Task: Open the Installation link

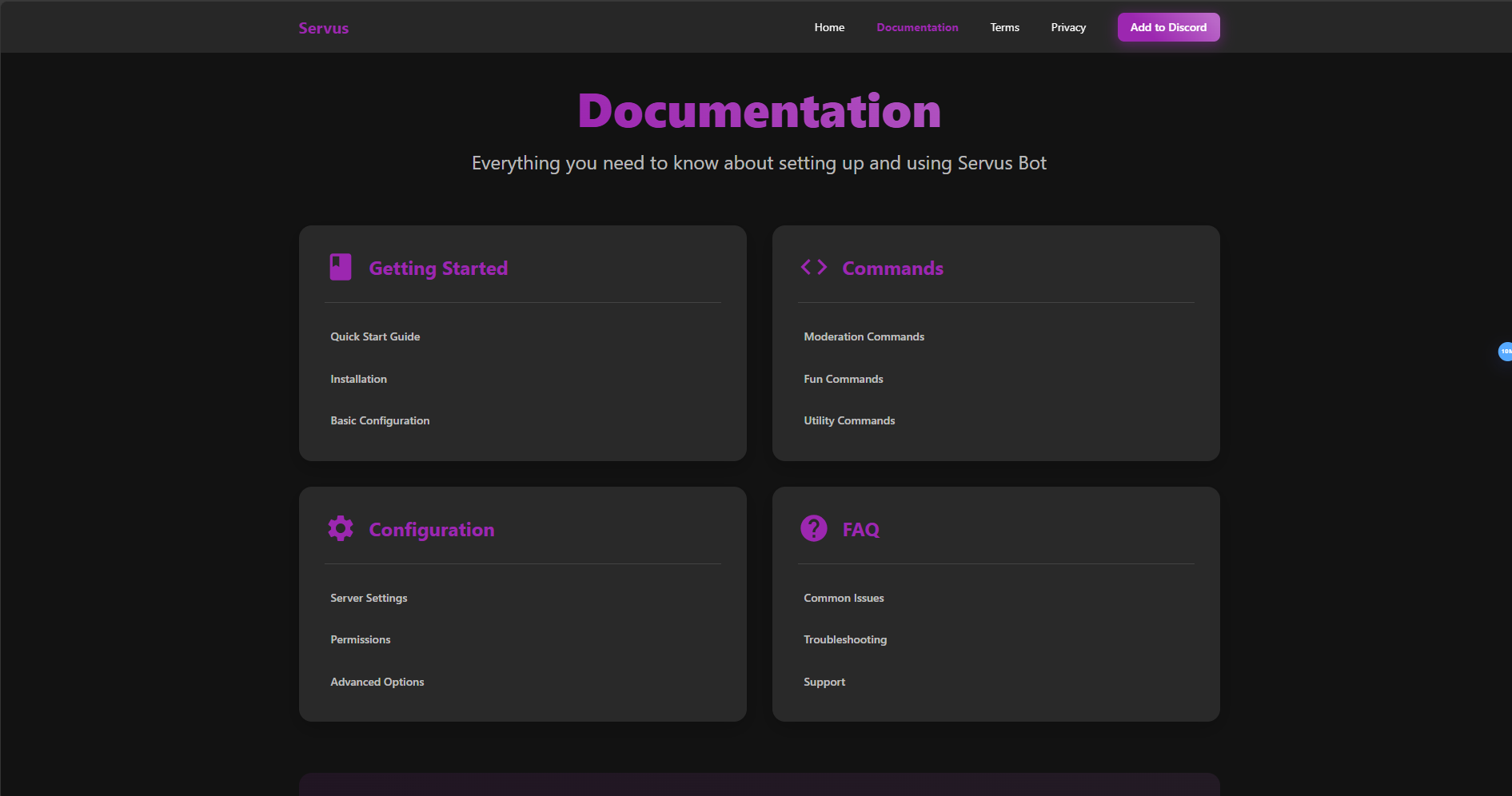Action: pos(358,379)
